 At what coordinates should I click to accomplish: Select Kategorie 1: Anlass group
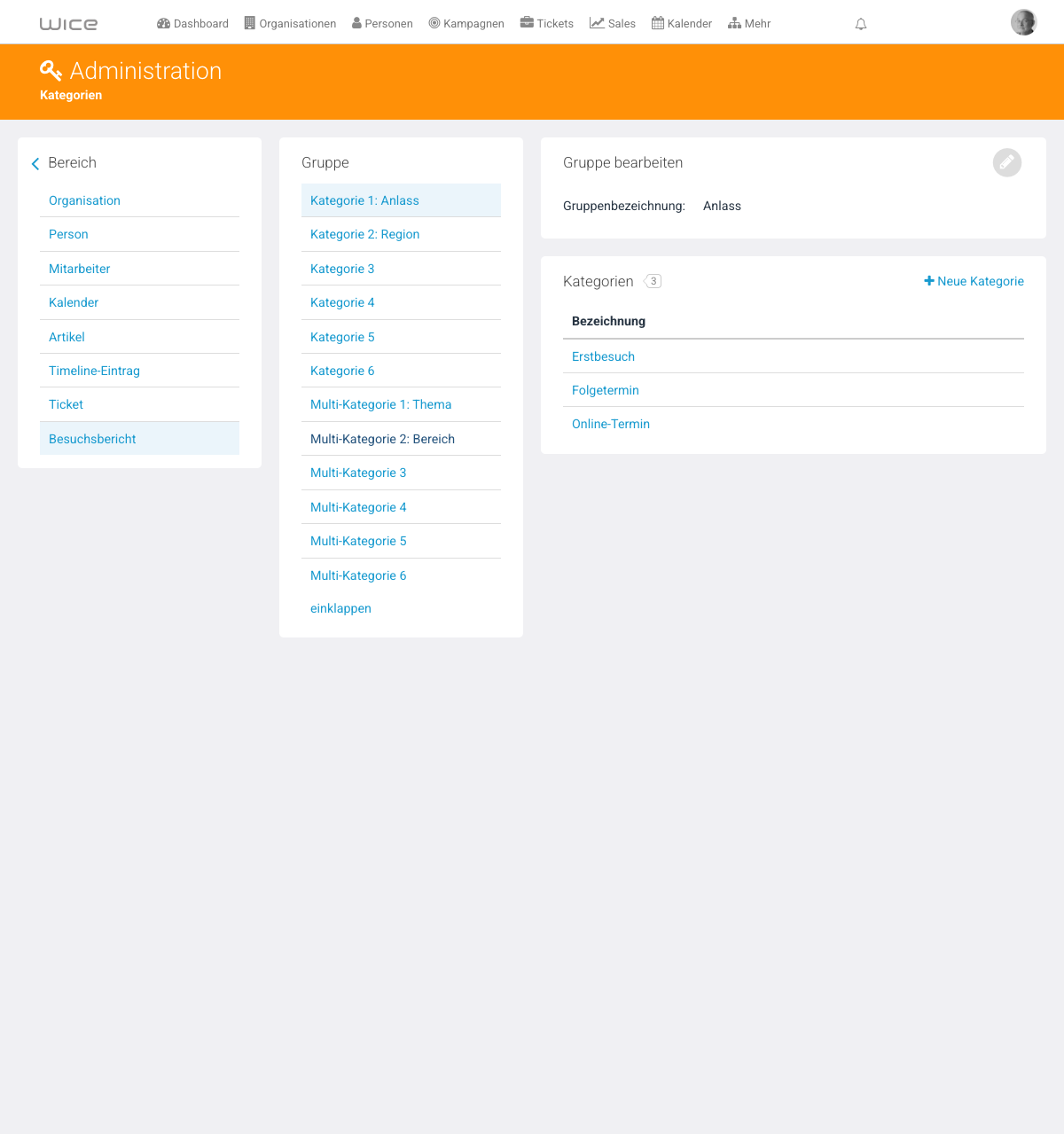(x=401, y=200)
